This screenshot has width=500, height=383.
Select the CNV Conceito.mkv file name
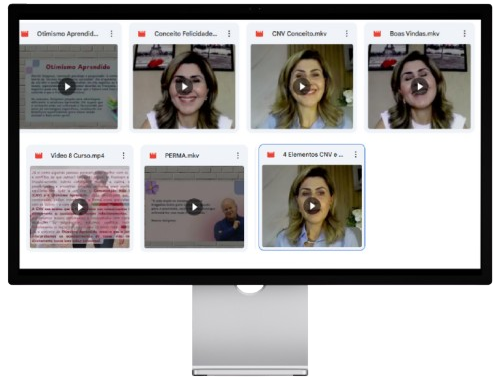[299, 34]
